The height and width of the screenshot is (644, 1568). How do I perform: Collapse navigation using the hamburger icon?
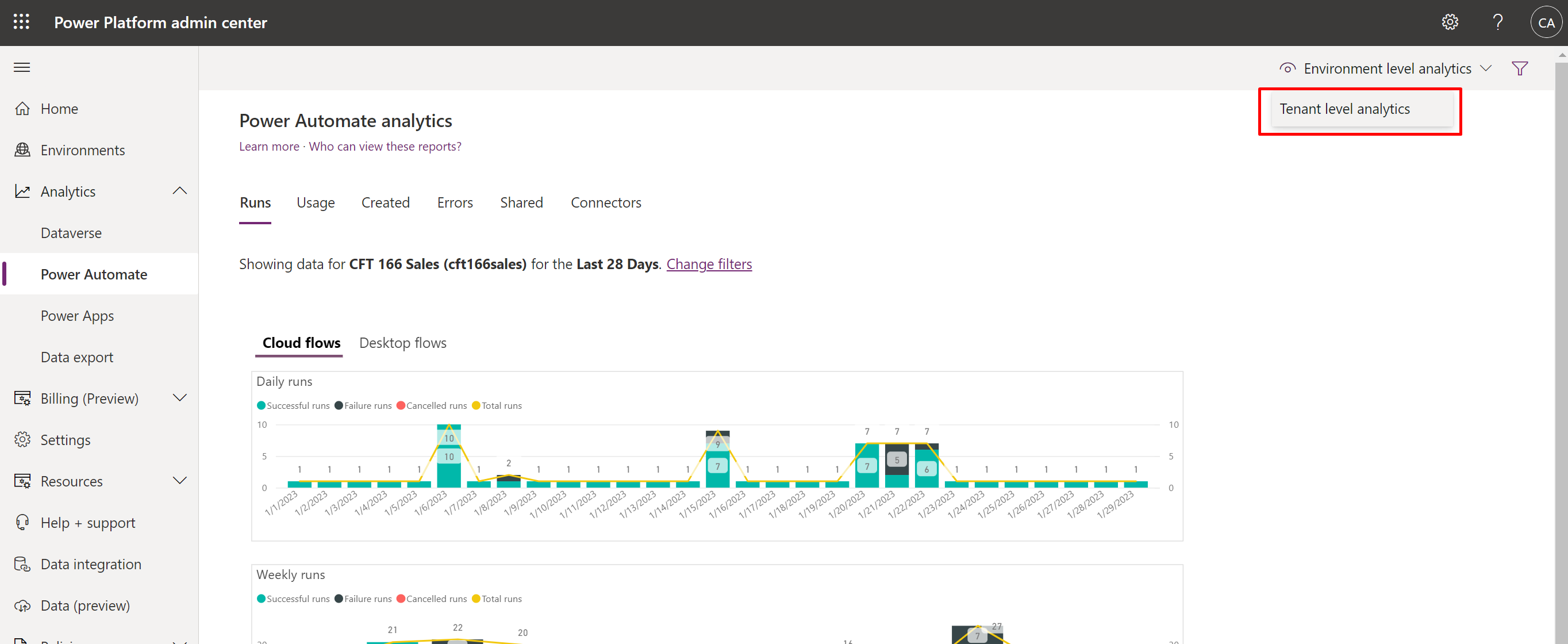(21, 67)
